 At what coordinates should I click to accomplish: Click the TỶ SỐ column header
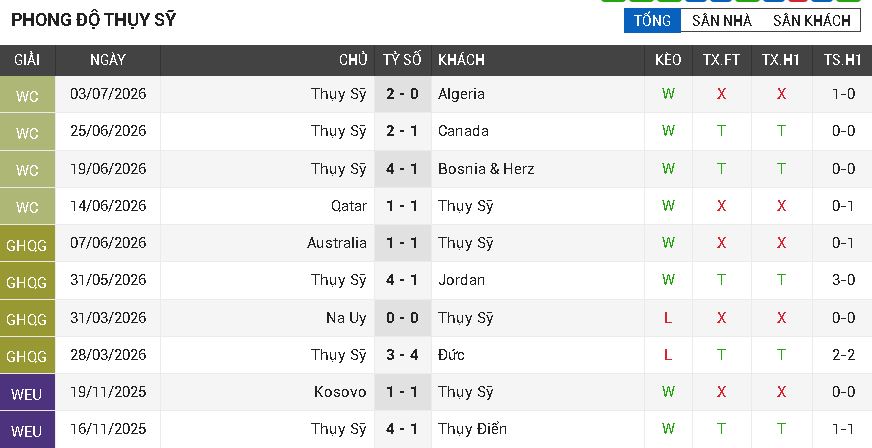click(x=402, y=60)
